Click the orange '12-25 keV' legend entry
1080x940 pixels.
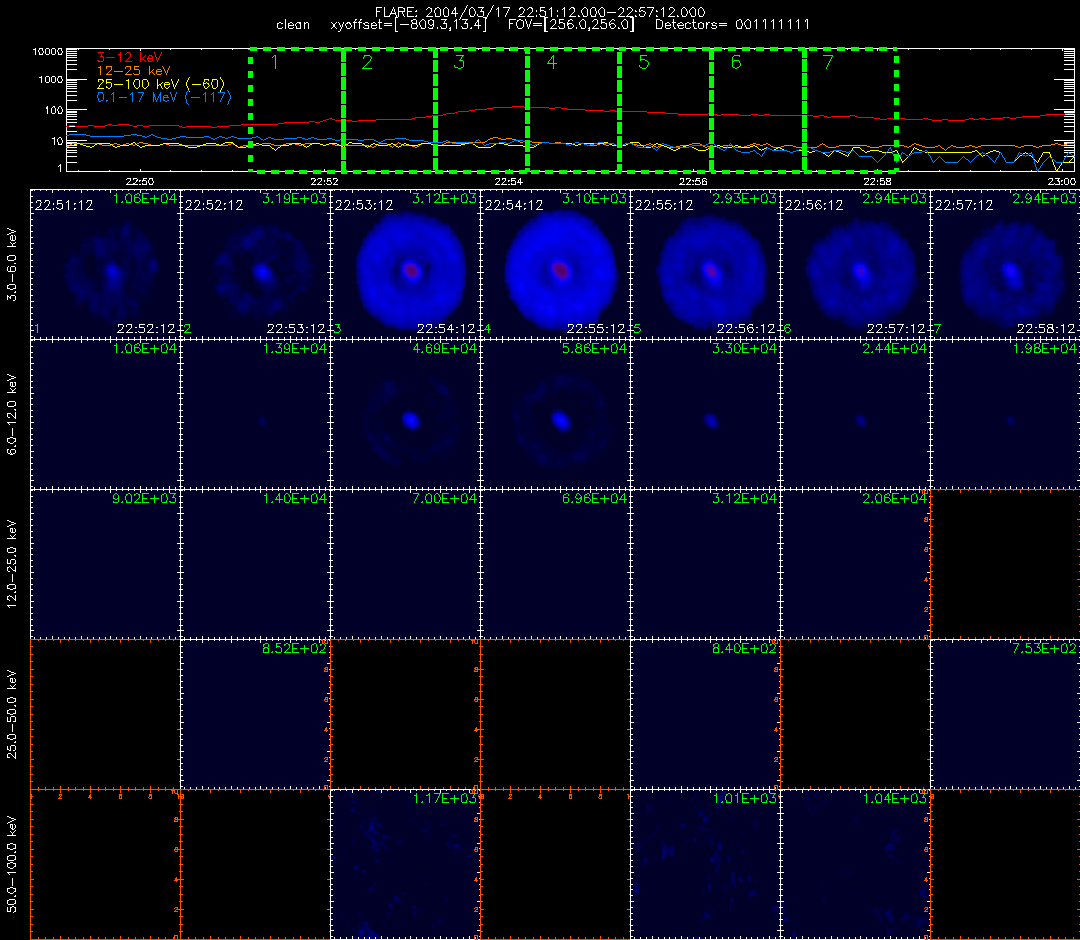pyautogui.click(x=133, y=70)
